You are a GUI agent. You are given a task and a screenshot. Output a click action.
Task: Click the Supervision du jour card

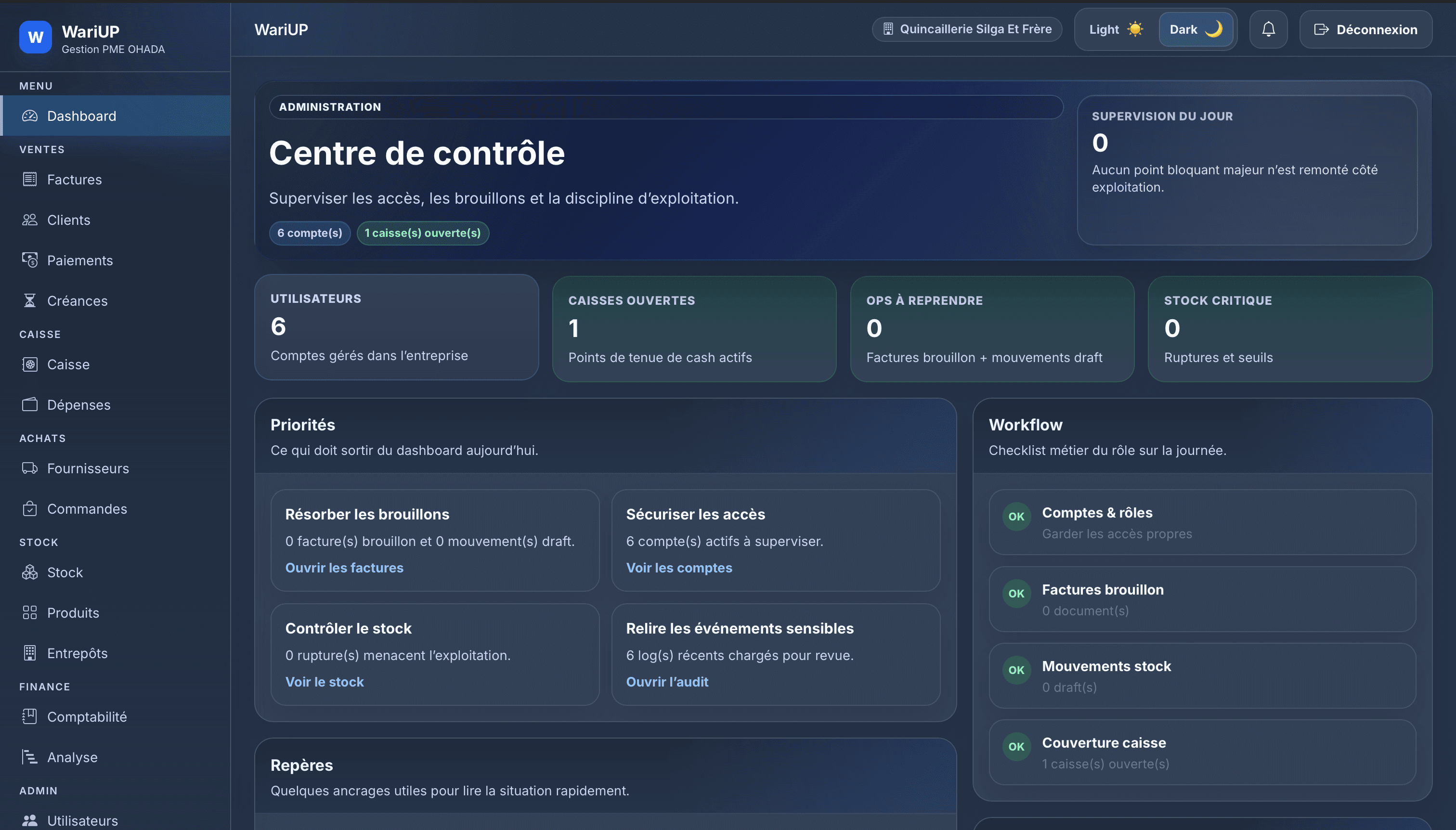click(x=1248, y=170)
